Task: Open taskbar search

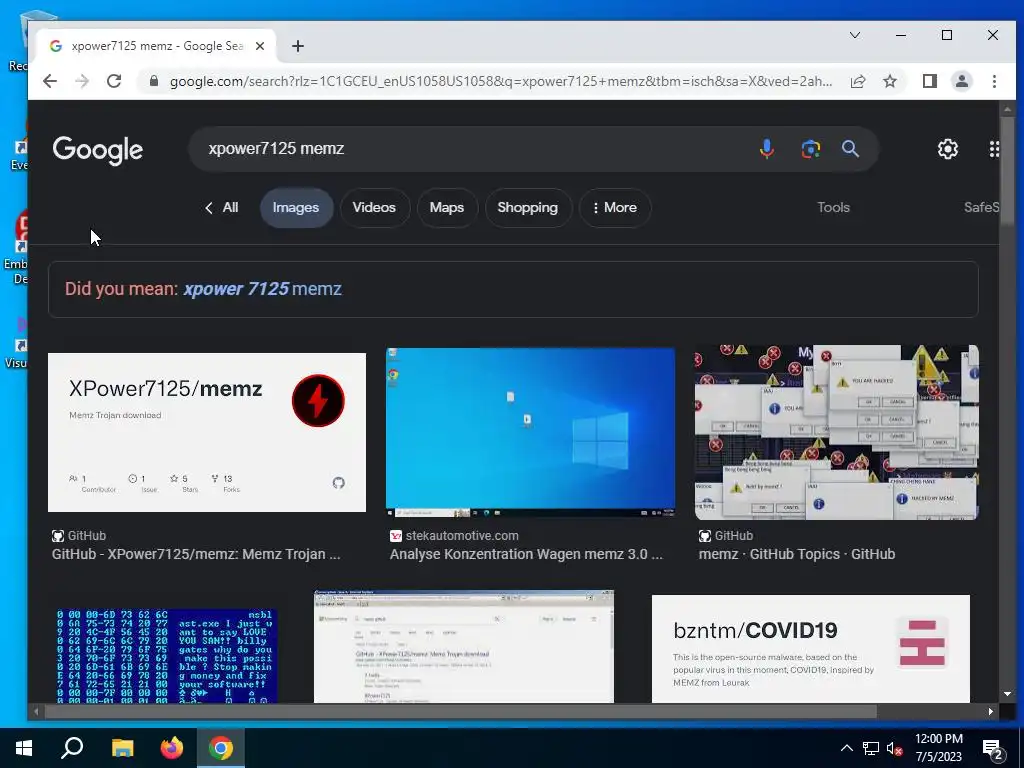Action: coord(72,748)
